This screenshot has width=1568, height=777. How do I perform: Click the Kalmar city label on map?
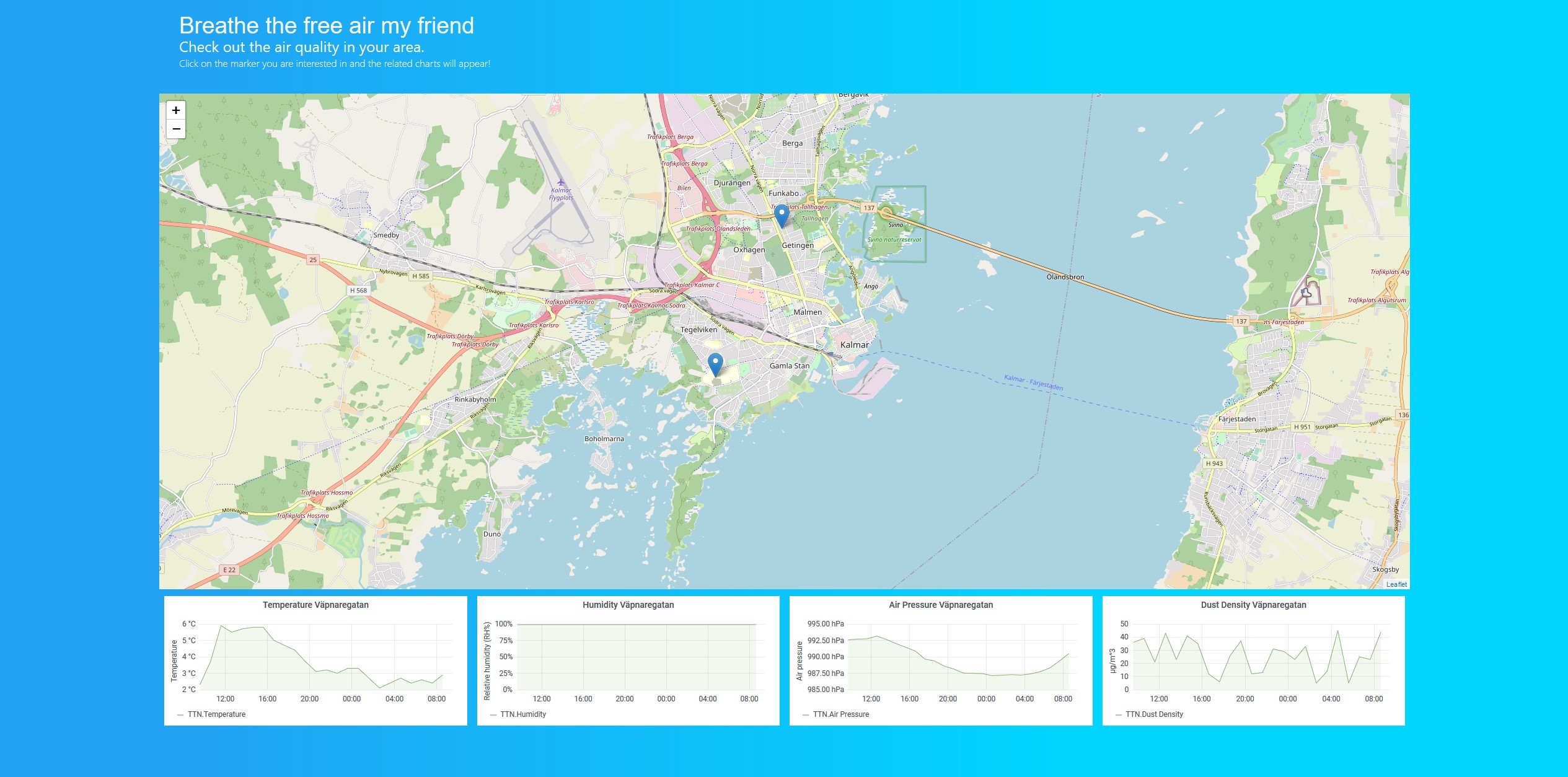click(x=854, y=345)
